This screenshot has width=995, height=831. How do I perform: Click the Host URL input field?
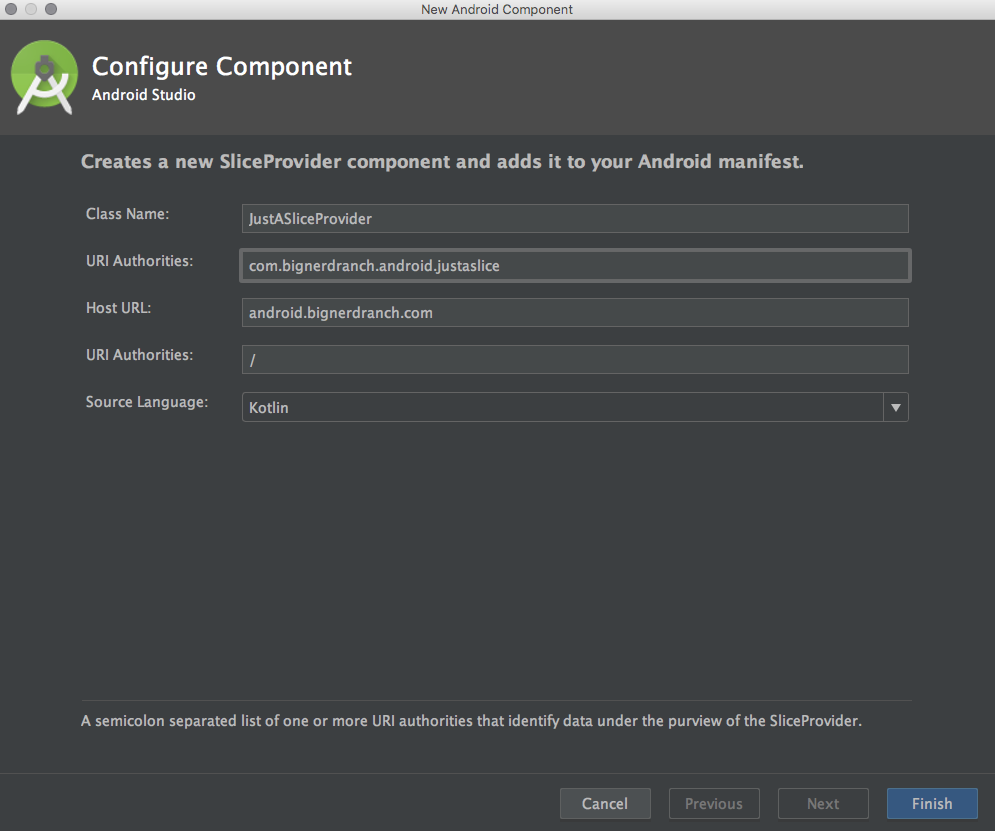pos(575,312)
